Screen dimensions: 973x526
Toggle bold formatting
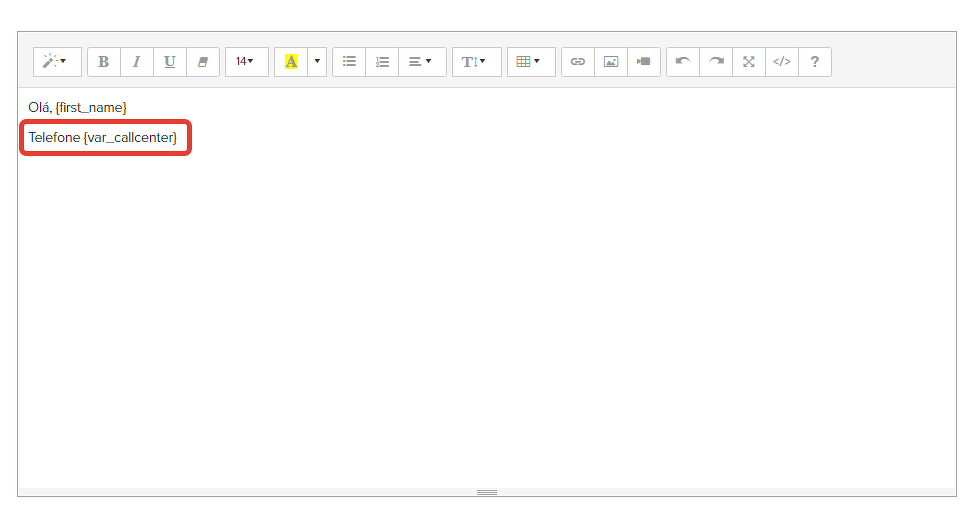(104, 62)
